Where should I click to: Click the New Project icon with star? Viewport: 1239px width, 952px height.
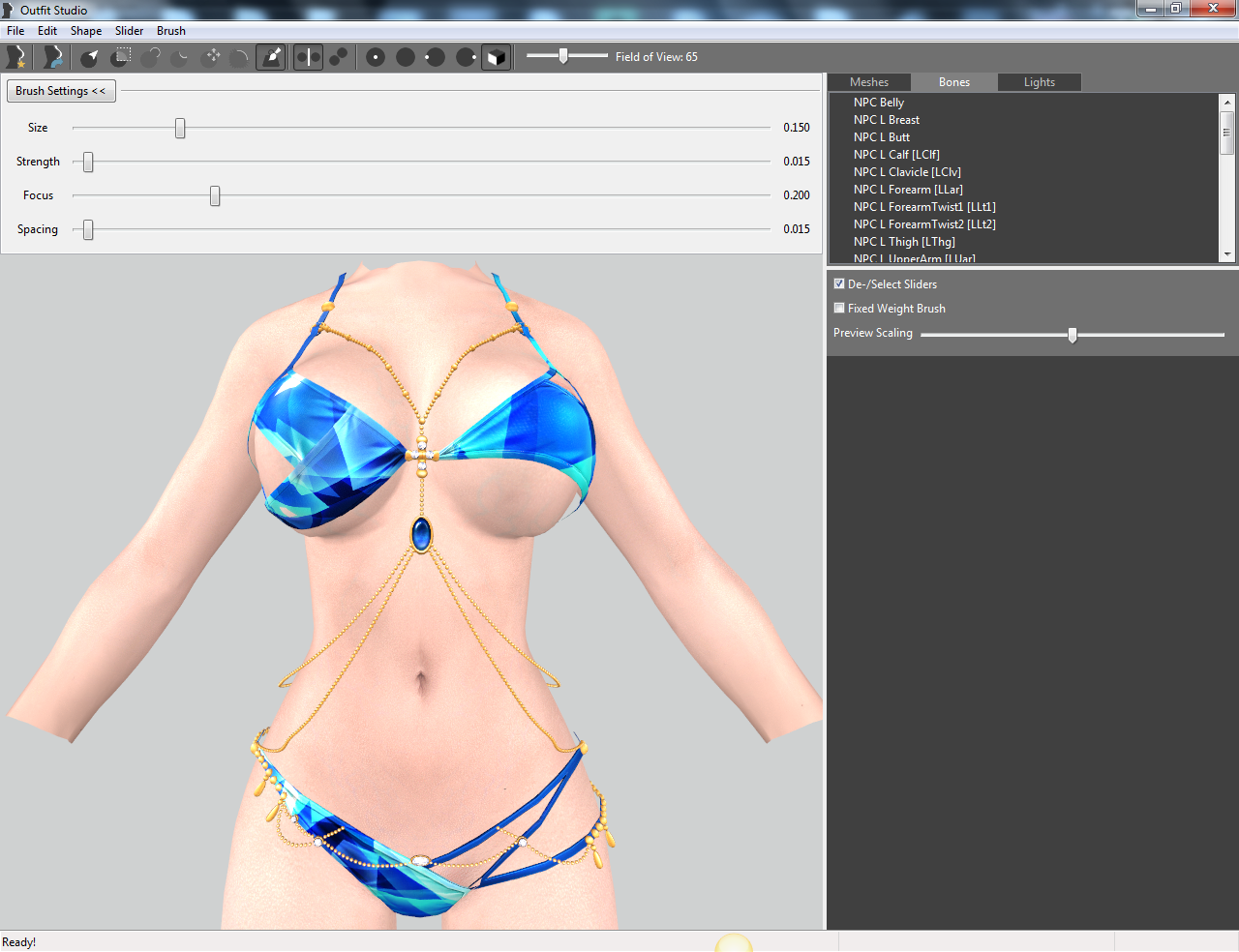(x=15, y=57)
